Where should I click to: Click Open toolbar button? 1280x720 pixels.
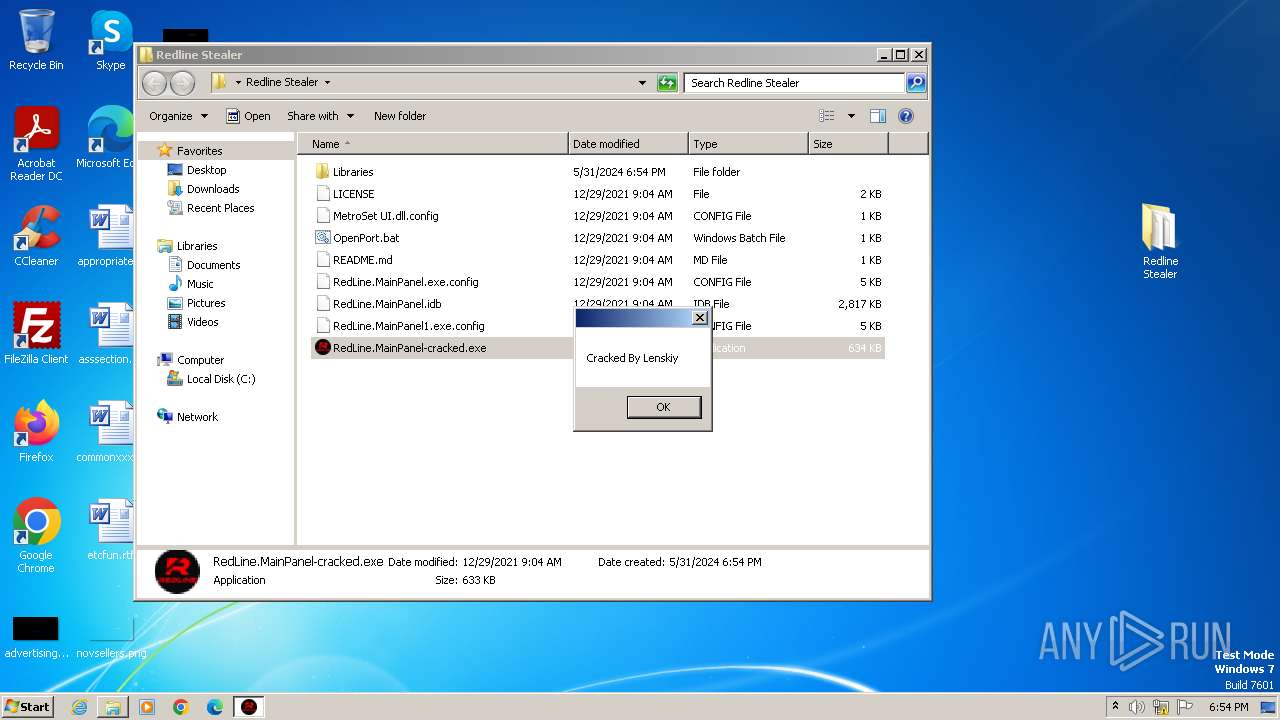pos(248,116)
